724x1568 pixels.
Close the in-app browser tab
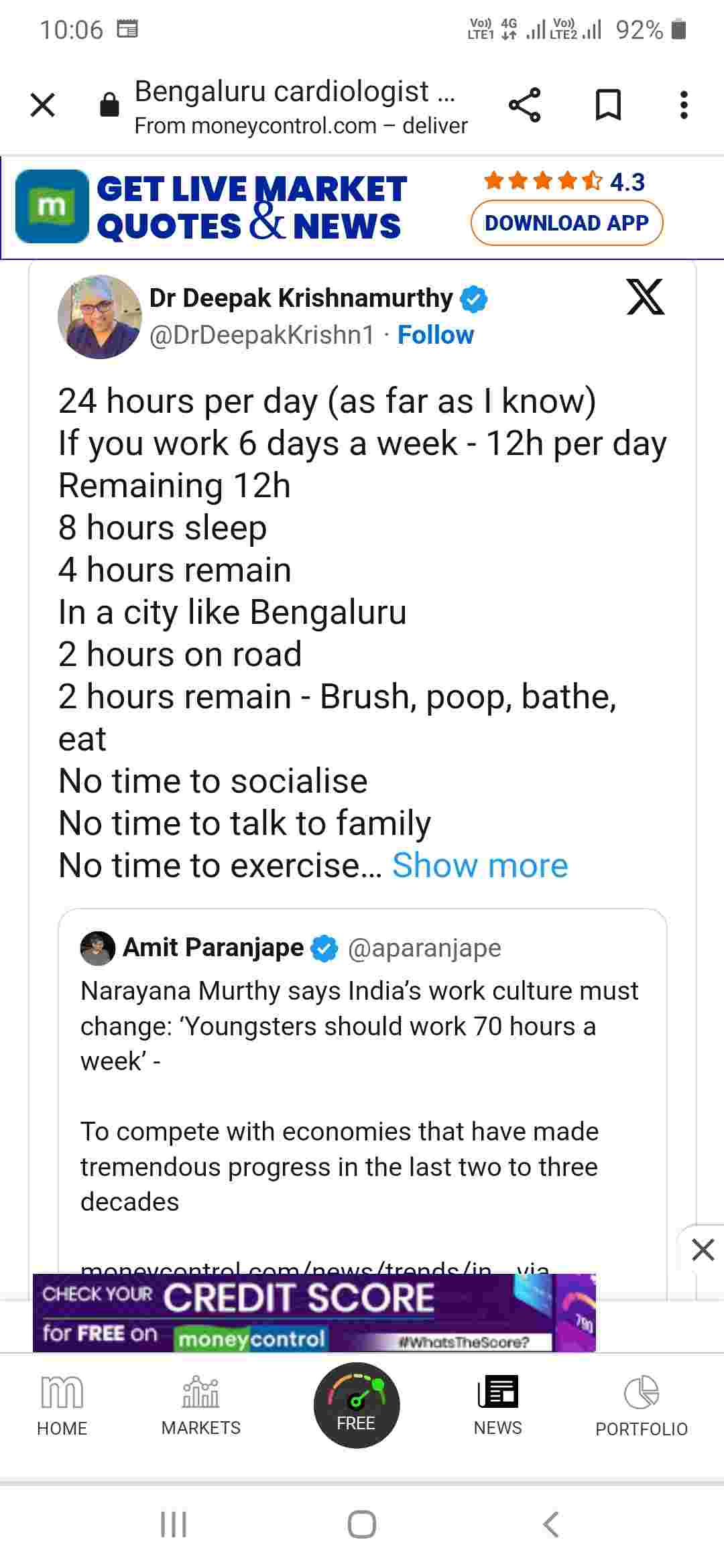point(43,105)
